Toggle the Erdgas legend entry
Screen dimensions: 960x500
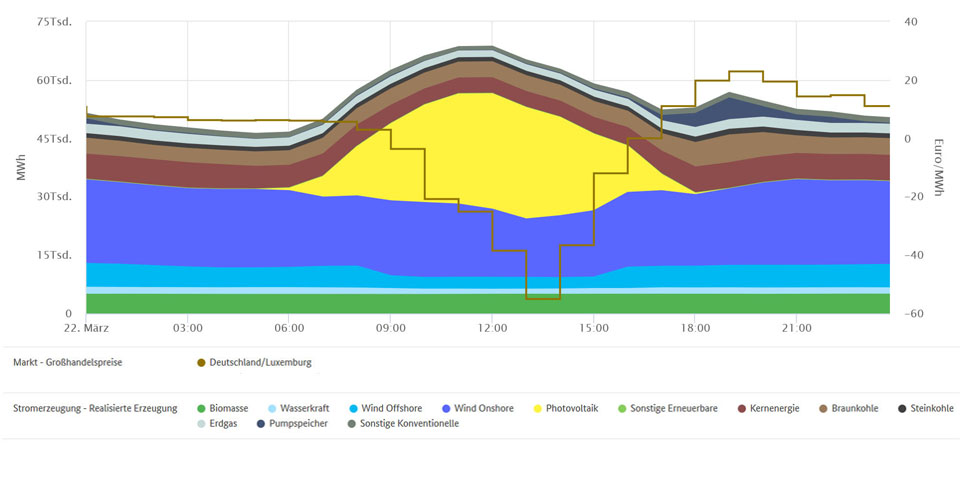pos(217,424)
